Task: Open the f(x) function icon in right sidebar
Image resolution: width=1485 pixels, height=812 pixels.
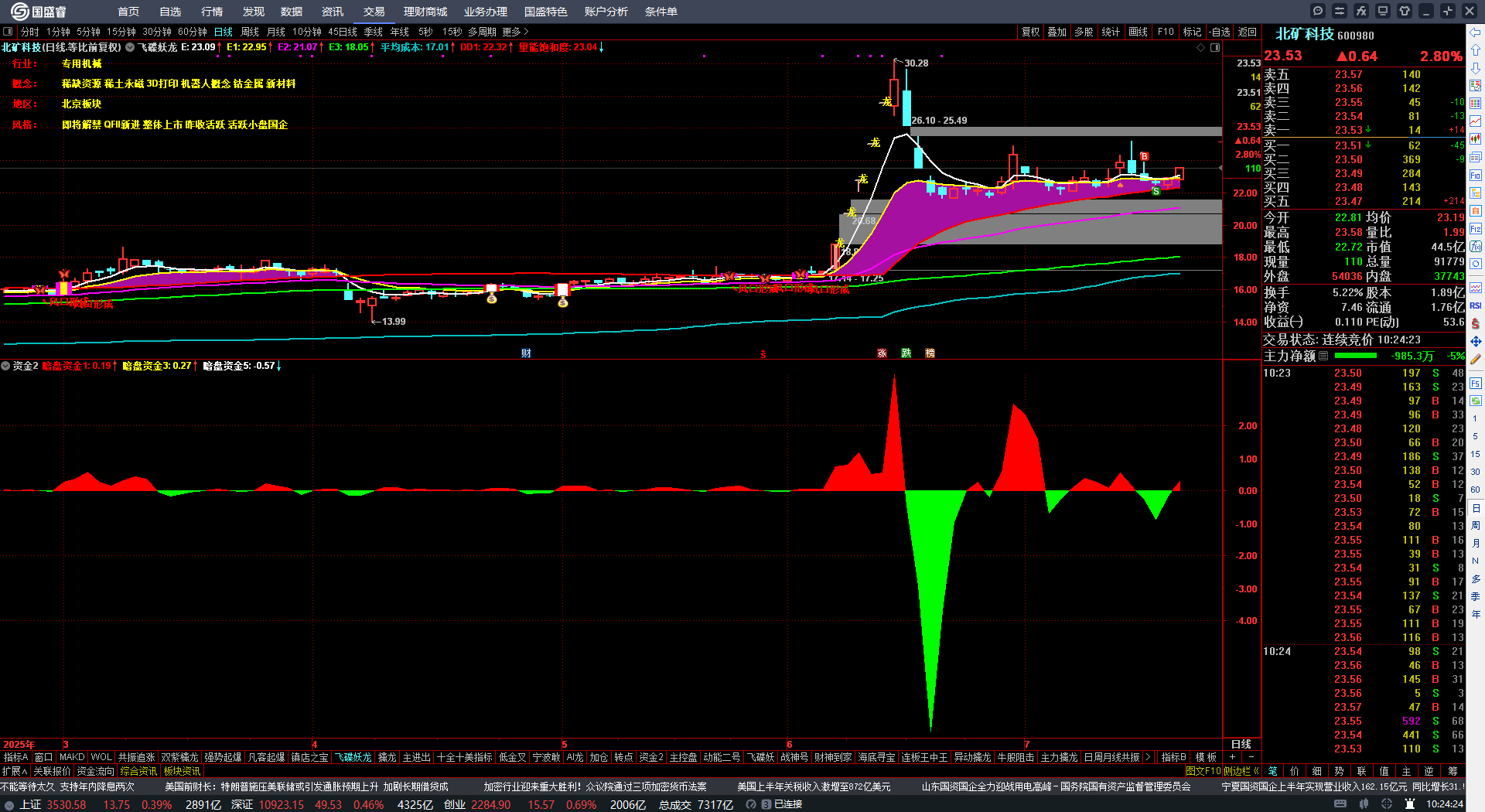Action: click(x=1476, y=247)
